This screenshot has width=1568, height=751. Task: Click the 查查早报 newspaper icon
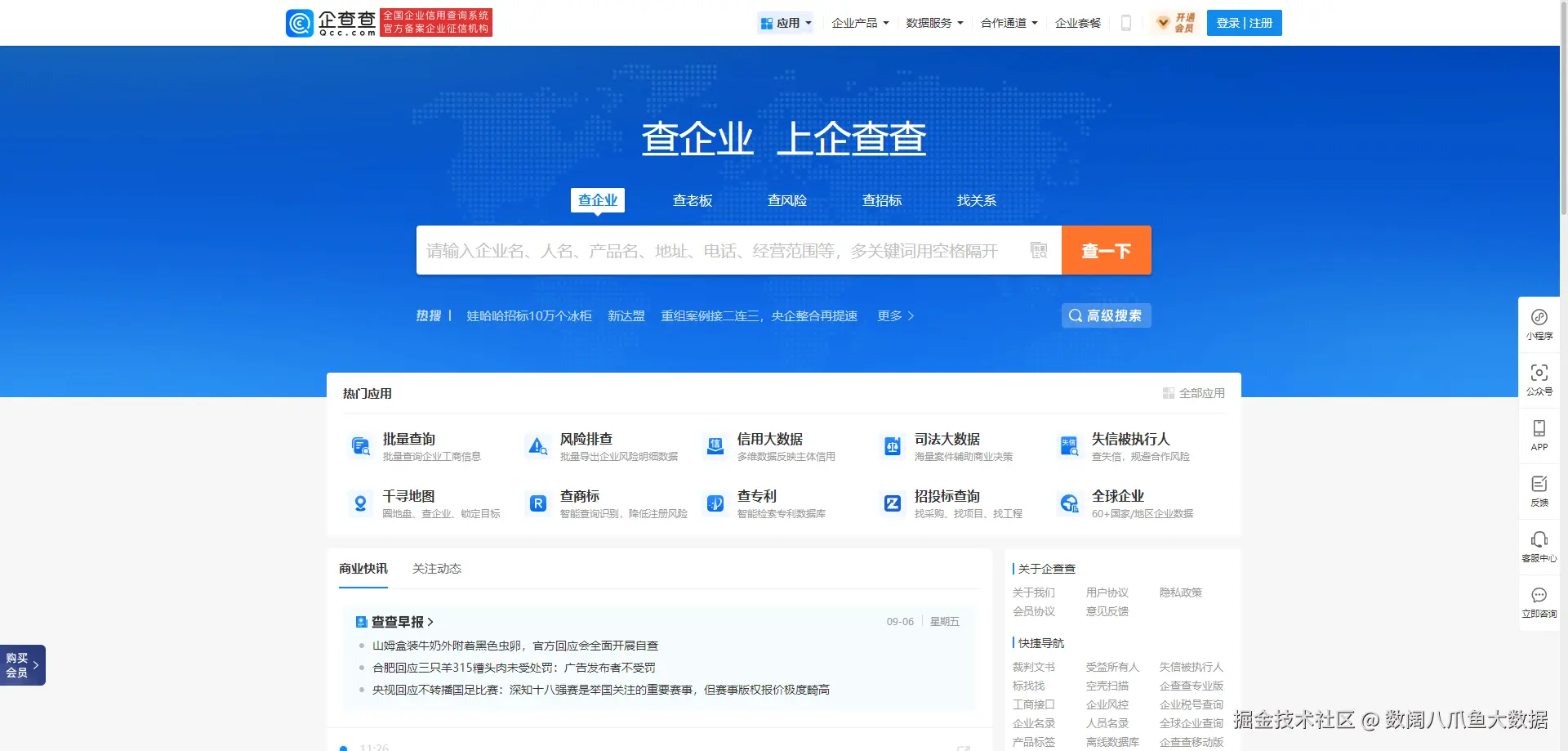pyautogui.click(x=362, y=622)
